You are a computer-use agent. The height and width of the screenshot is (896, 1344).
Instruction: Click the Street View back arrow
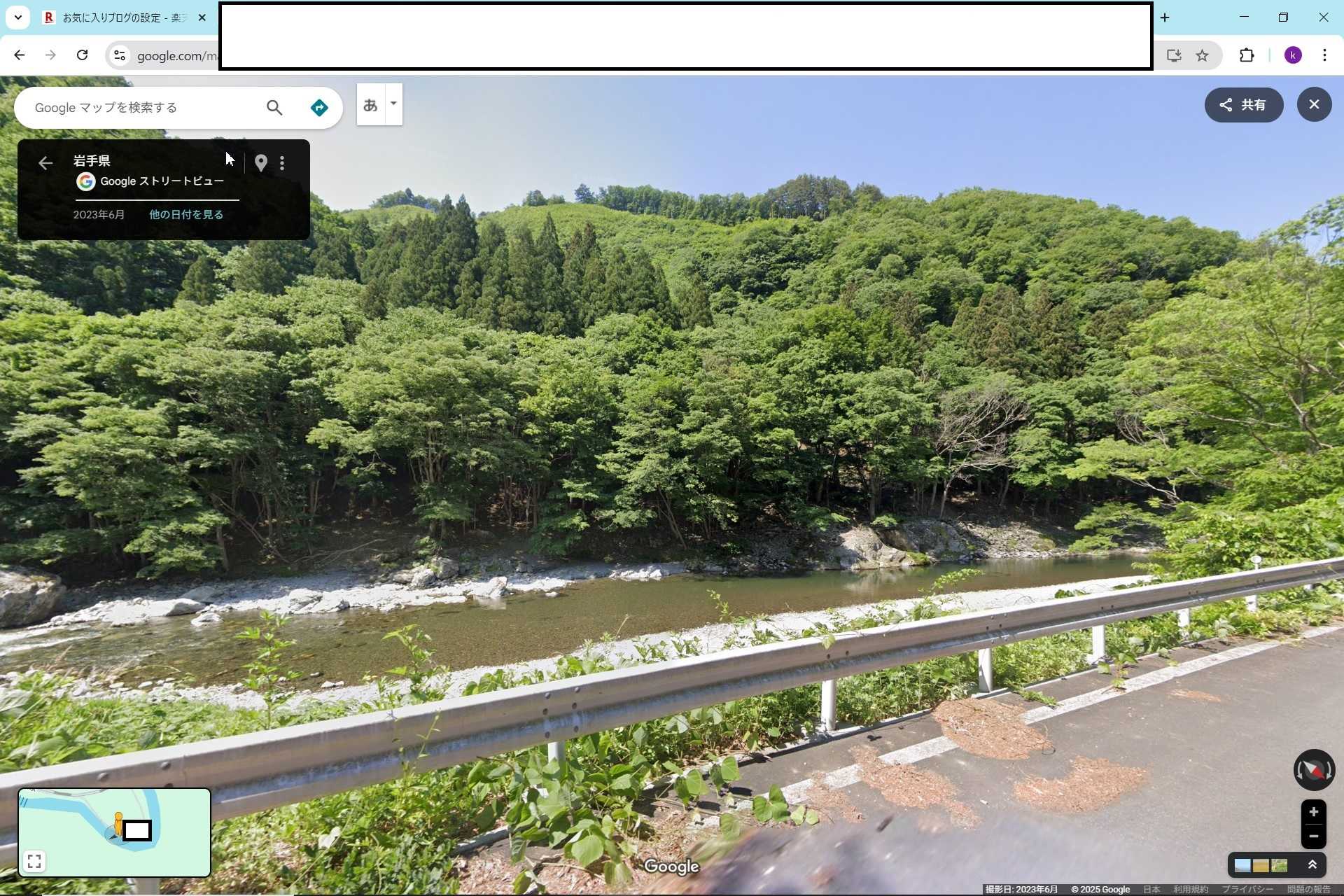(x=45, y=163)
